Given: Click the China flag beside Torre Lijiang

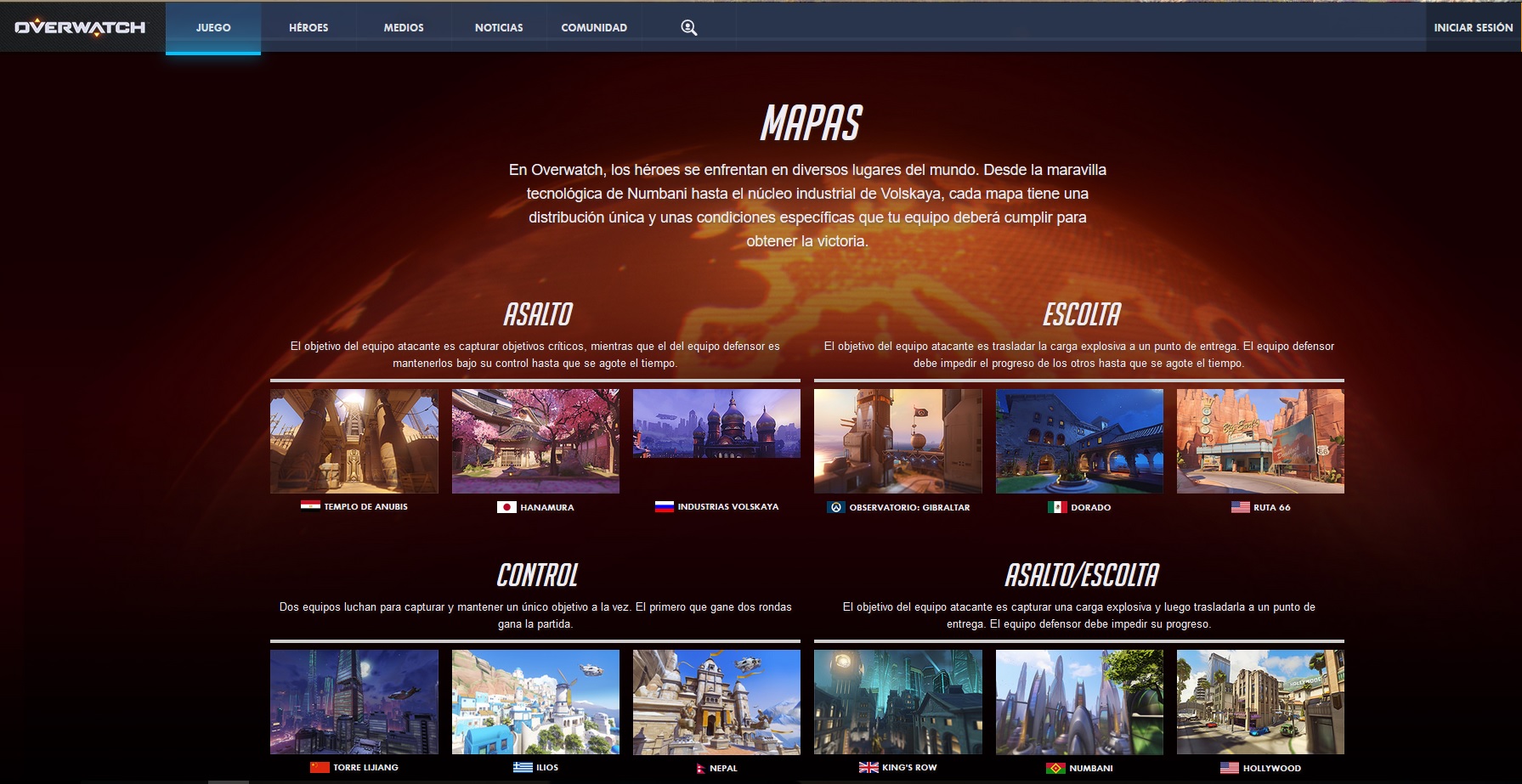Looking at the screenshot, I should click(320, 767).
